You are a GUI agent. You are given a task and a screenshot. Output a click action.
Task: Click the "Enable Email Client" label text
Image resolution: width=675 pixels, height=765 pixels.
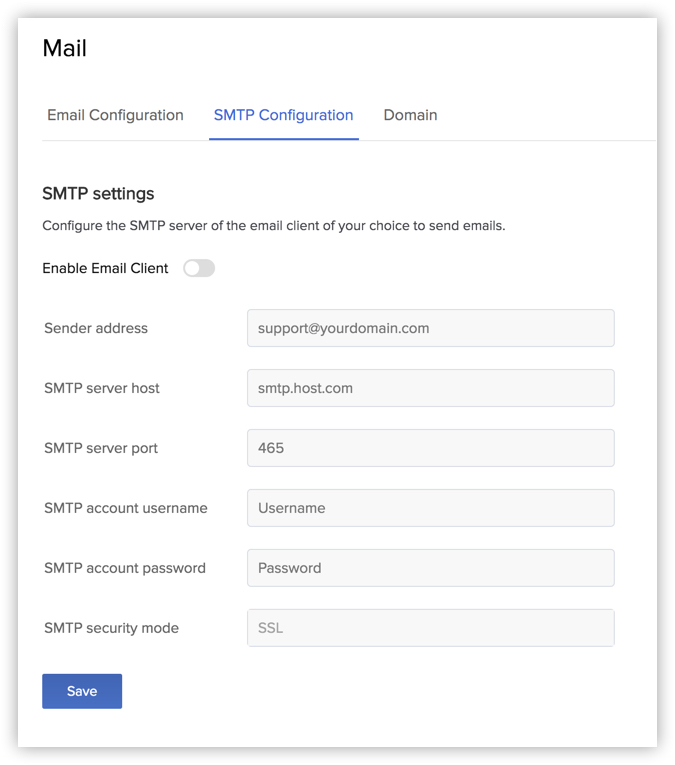[105, 268]
